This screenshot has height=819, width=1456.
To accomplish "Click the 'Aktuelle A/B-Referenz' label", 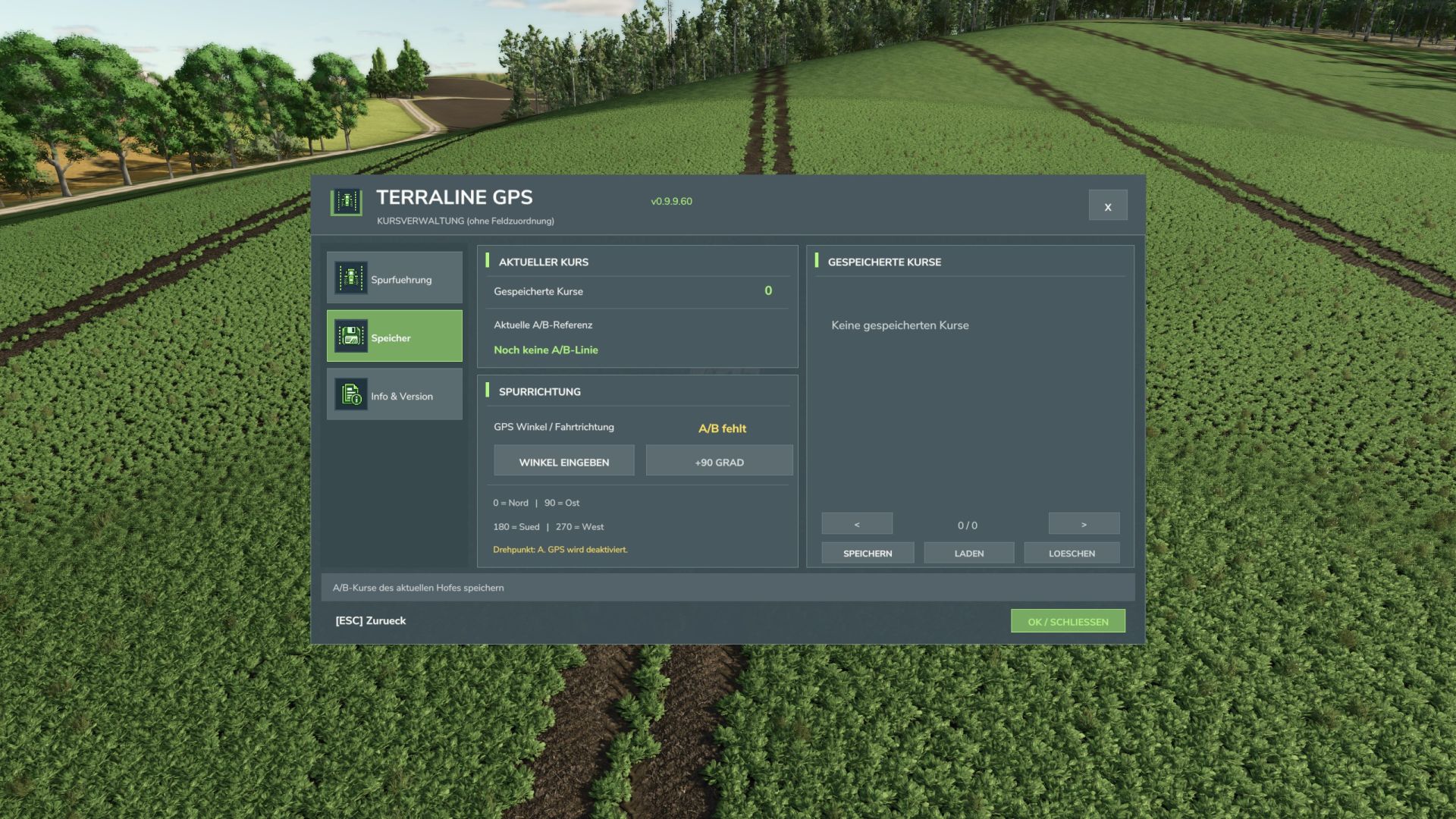I will click(543, 325).
